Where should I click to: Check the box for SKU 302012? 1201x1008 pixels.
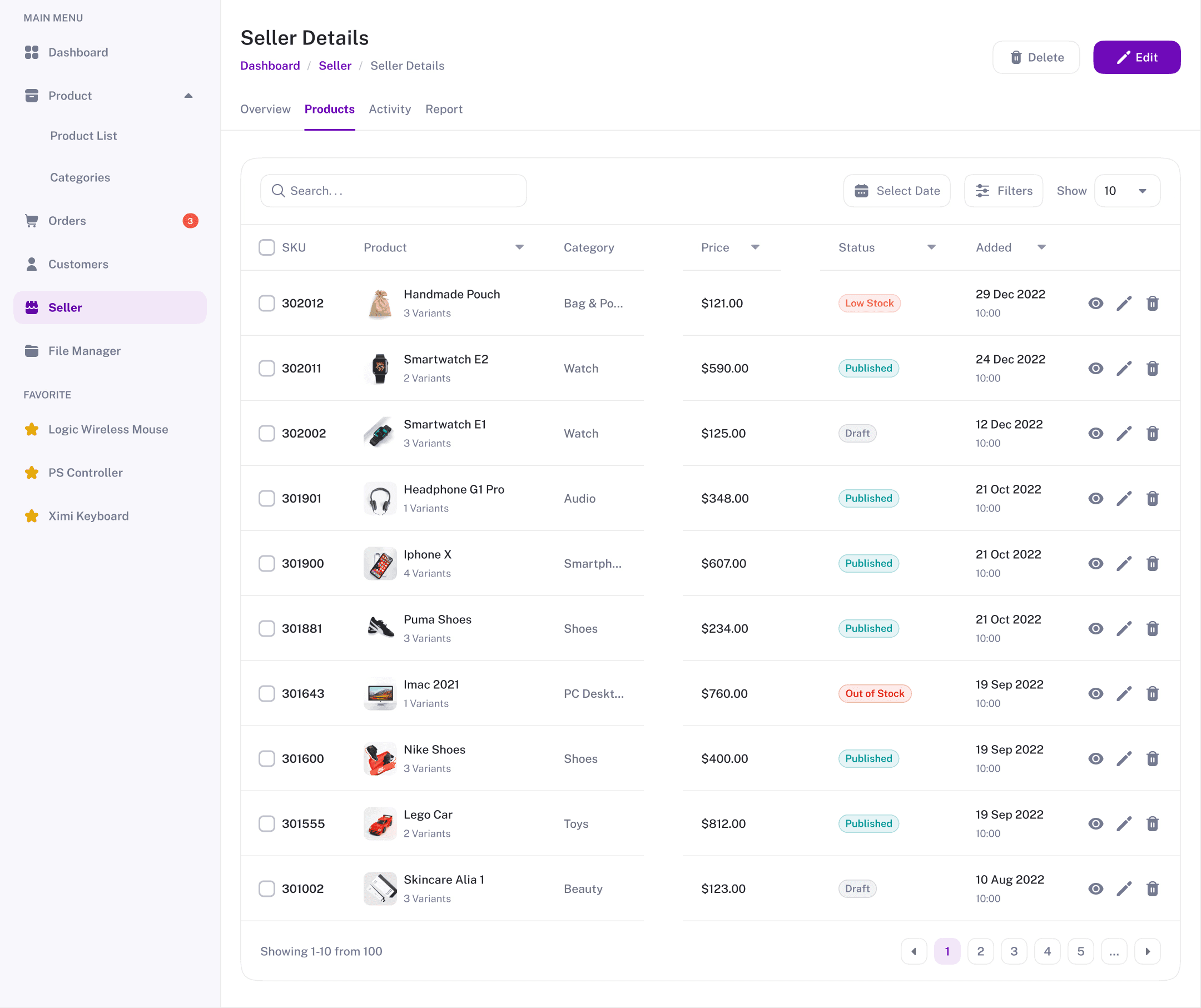(266, 303)
